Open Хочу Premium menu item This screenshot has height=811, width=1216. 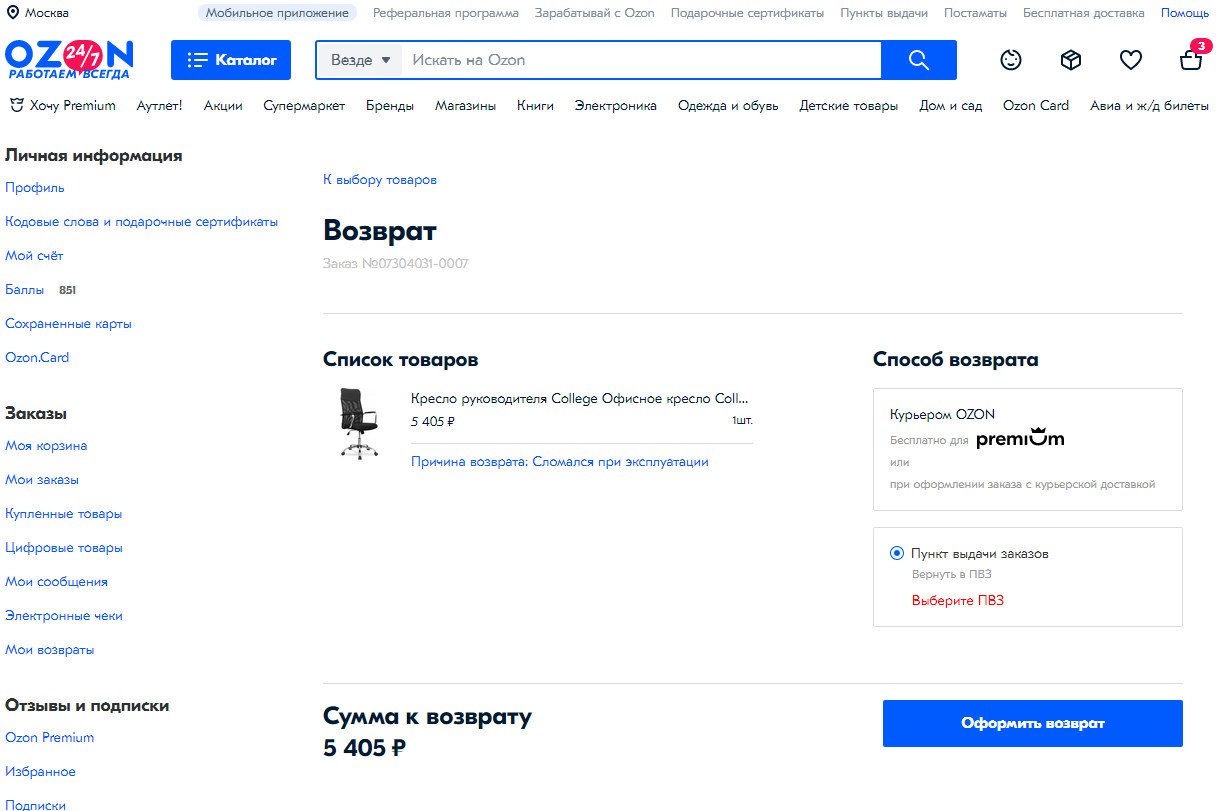tap(62, 105)
